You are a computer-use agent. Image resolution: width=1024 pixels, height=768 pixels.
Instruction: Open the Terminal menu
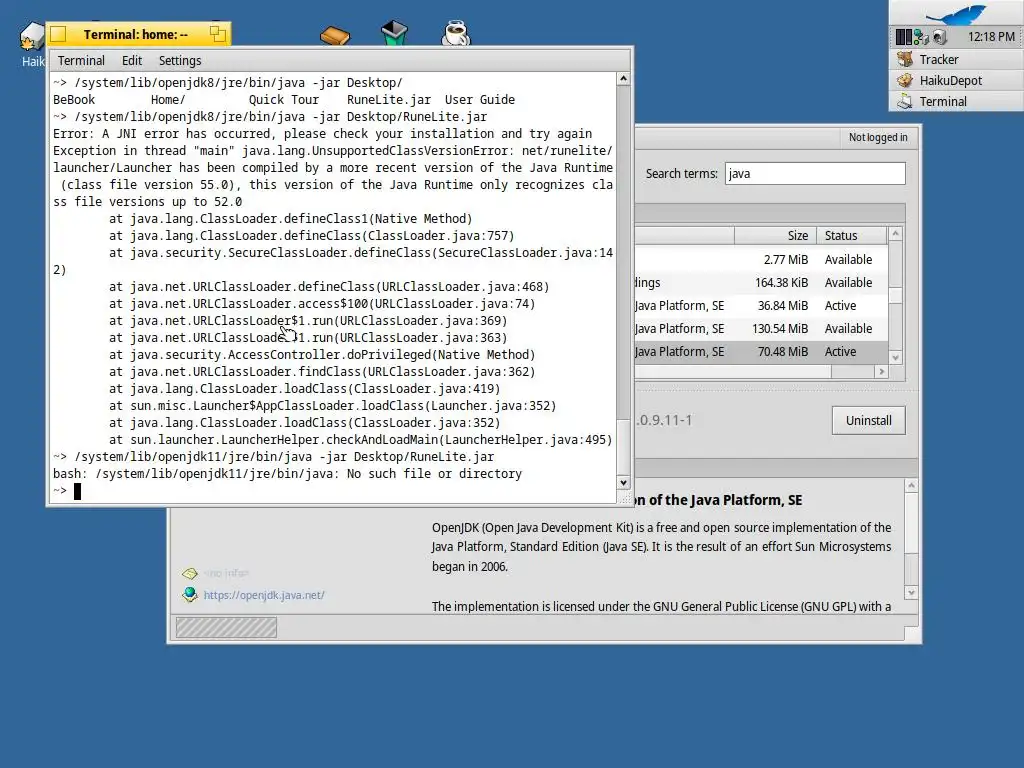[x=81, y=61]
